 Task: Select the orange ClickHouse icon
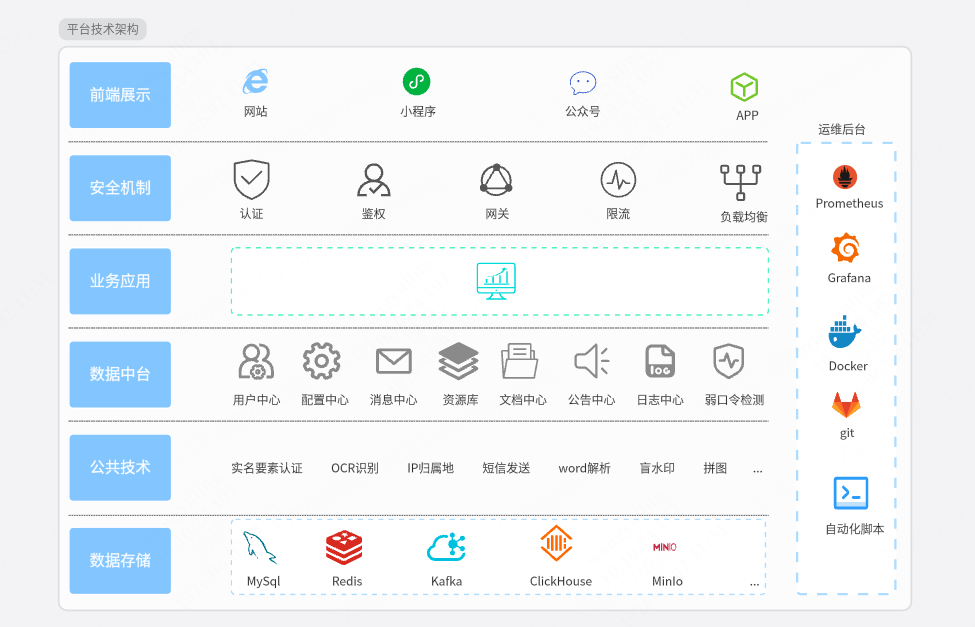pyautogui.click(x=556, y=543)
